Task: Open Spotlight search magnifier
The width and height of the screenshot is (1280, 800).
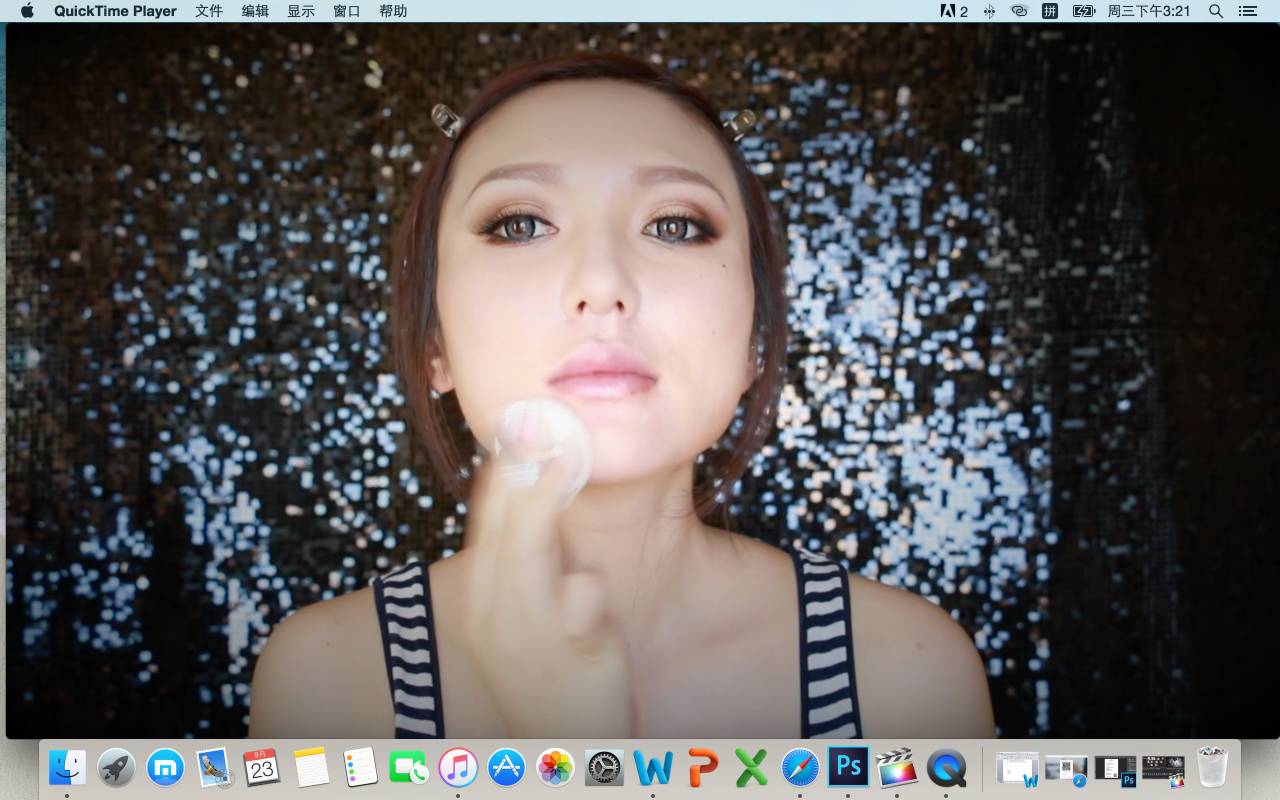Action: [1216, 11]
